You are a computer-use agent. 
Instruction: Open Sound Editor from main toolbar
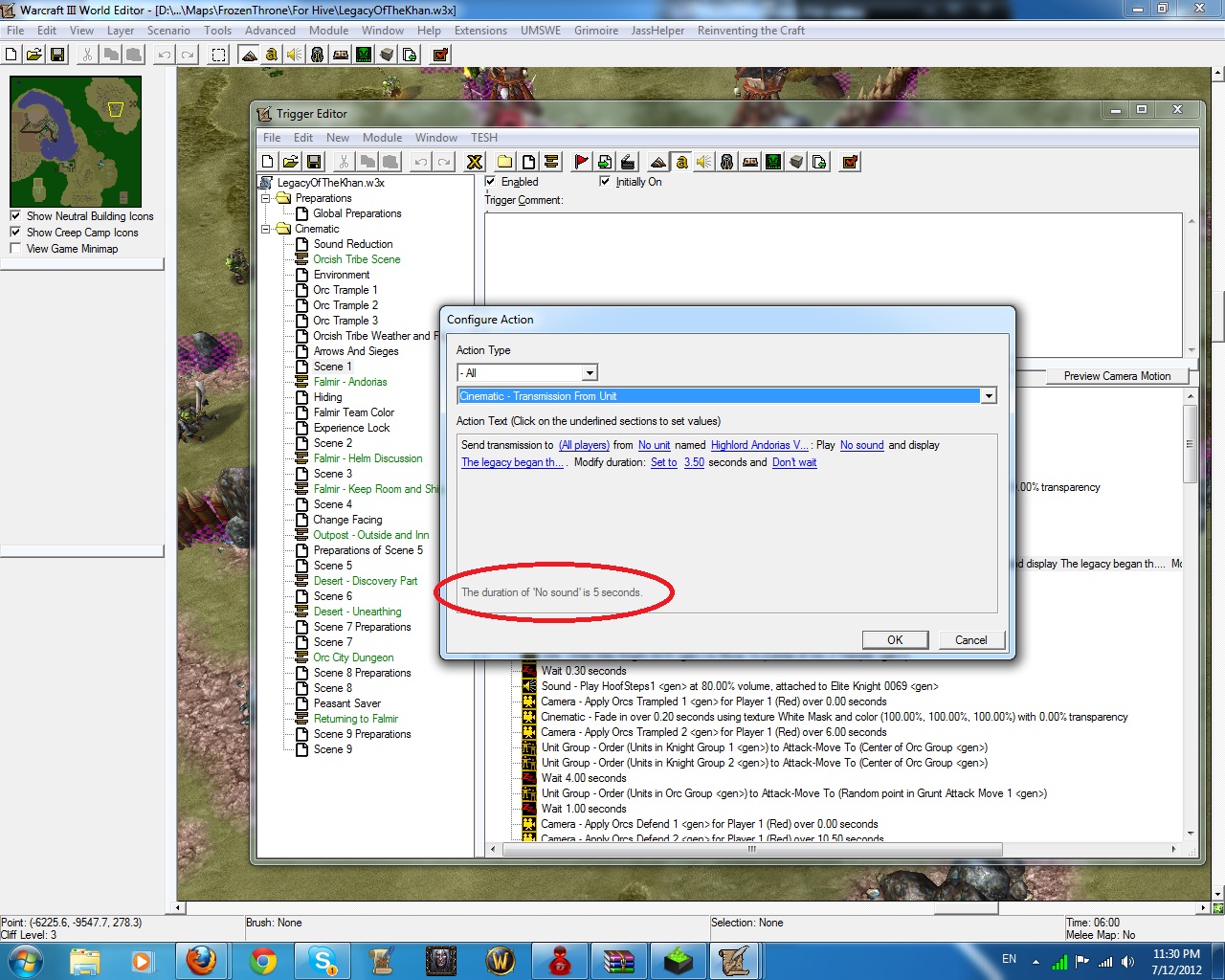coord(295,55)
